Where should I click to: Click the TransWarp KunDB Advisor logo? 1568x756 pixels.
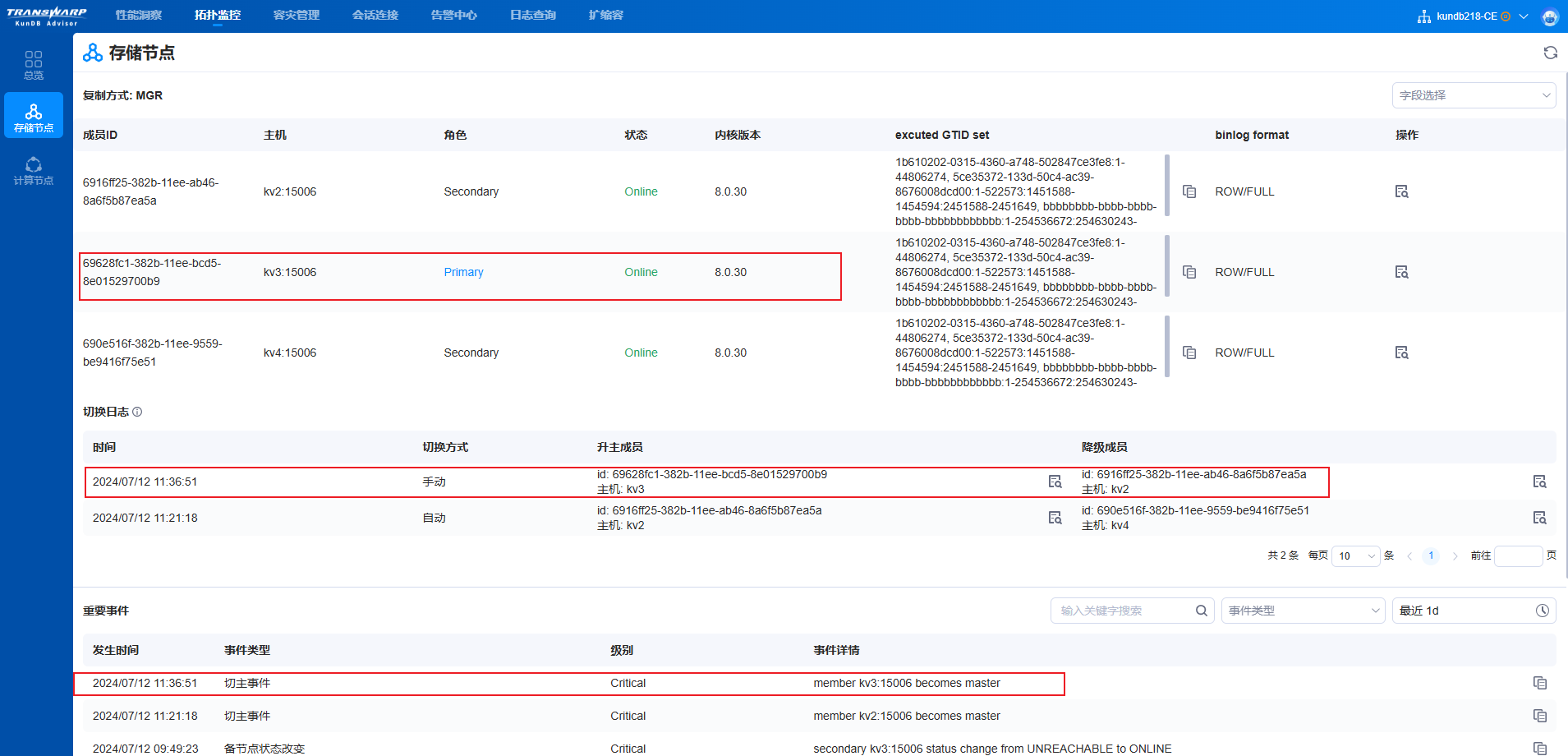tap(47, 16)
